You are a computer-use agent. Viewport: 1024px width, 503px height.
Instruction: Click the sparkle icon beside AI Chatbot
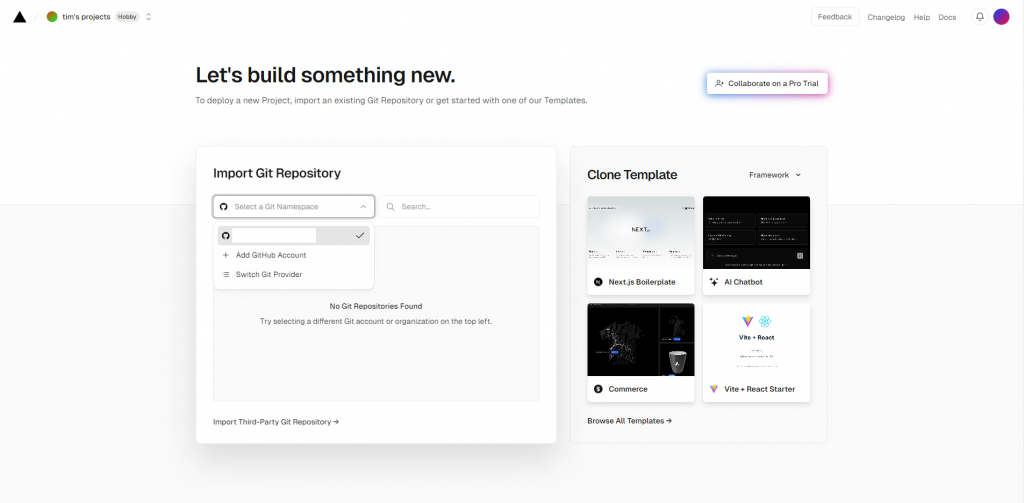pyautogui.click(x=714, y=282)
